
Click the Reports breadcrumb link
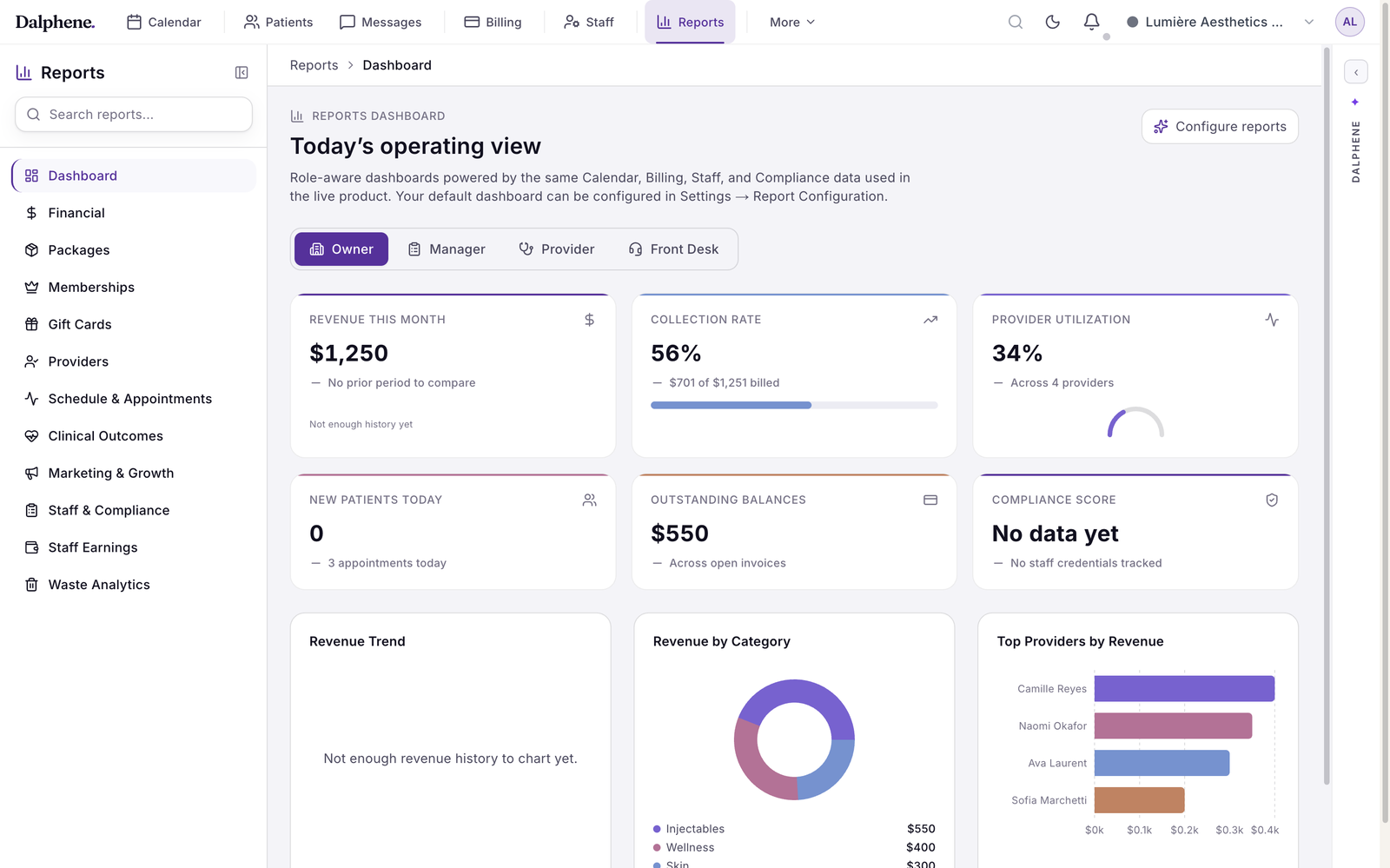(x=314, y=65)
